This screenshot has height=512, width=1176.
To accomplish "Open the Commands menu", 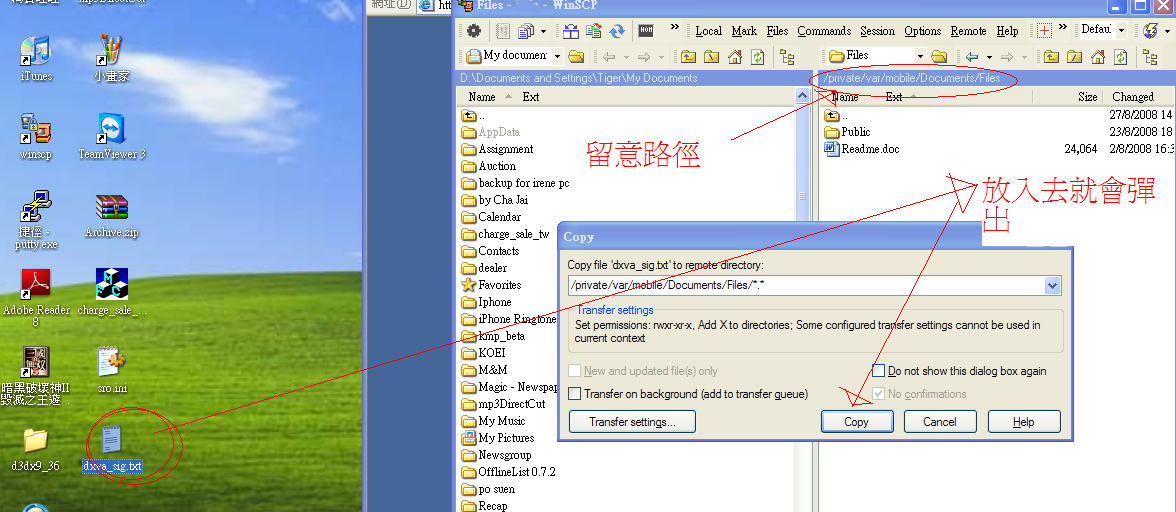I will (x=824, y=31).
